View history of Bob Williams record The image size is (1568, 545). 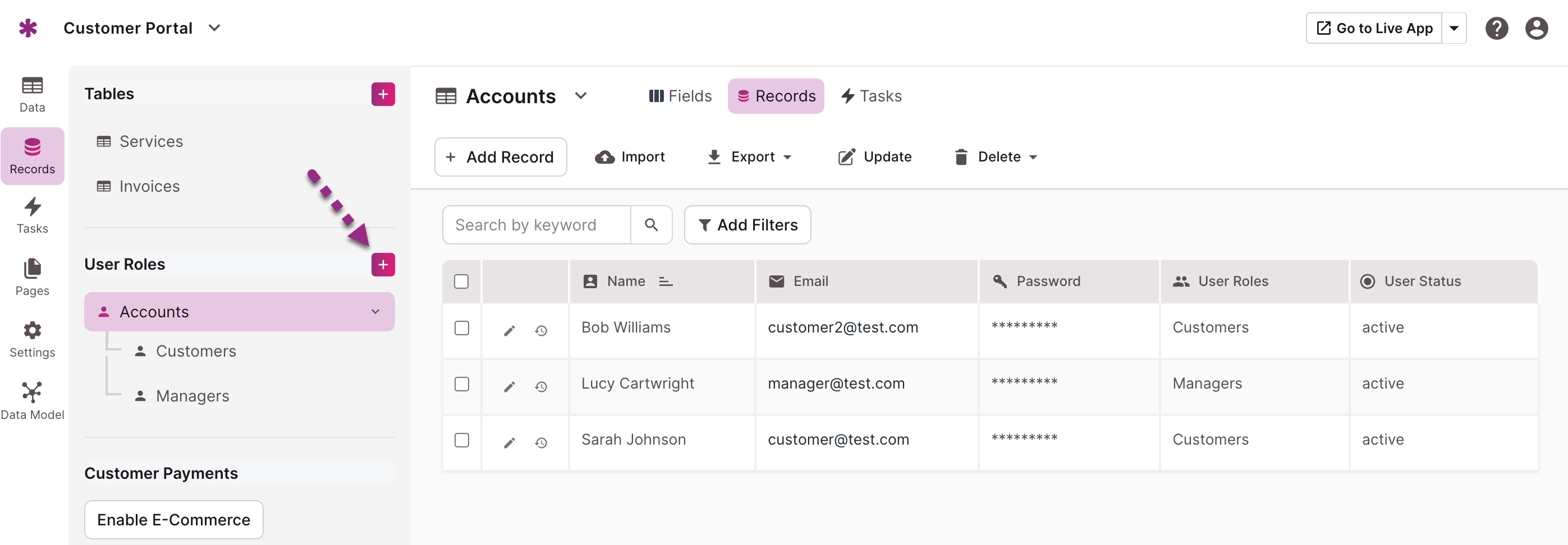pyautogui.click(x=540, y=330)
